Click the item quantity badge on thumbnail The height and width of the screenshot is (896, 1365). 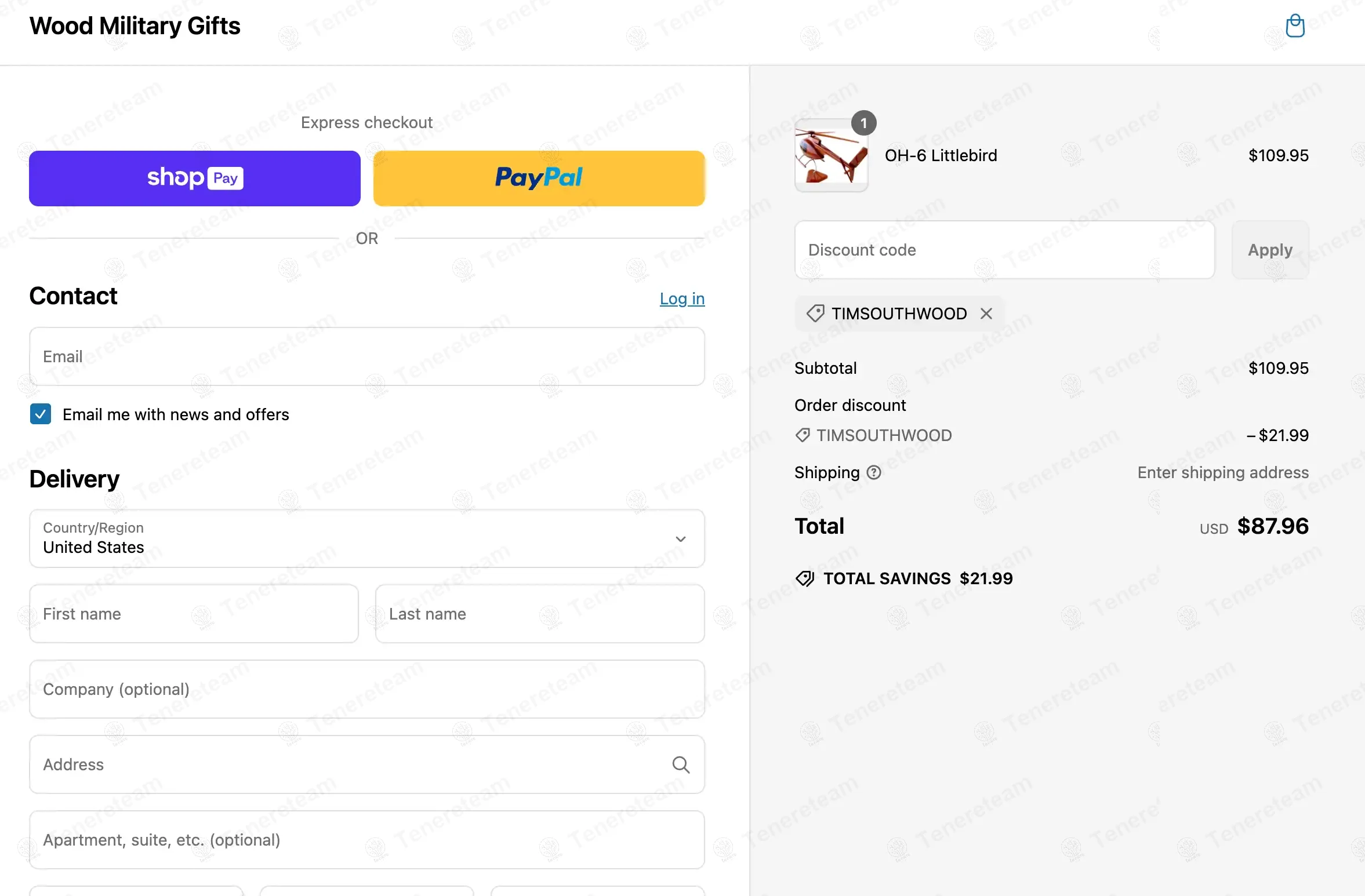863,123
